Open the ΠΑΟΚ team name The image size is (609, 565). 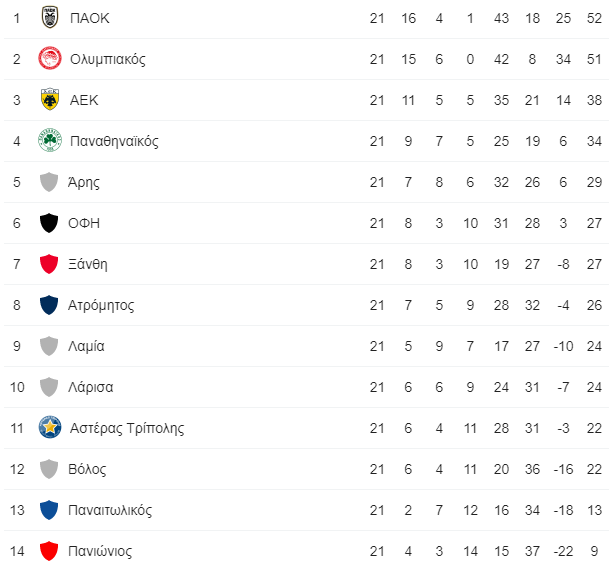pyautogui.click(x=90, y=18)
